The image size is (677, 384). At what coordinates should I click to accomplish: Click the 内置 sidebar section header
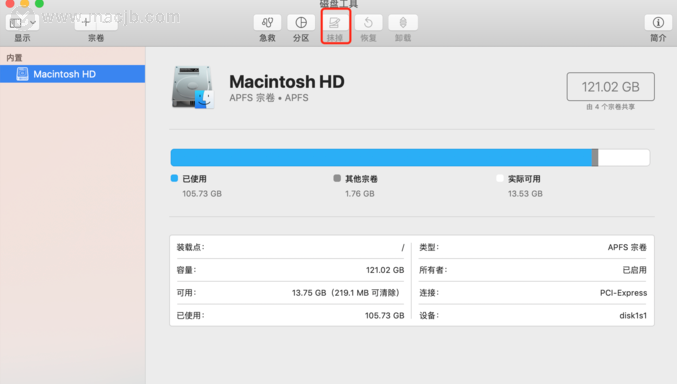[x=14, y=58]
